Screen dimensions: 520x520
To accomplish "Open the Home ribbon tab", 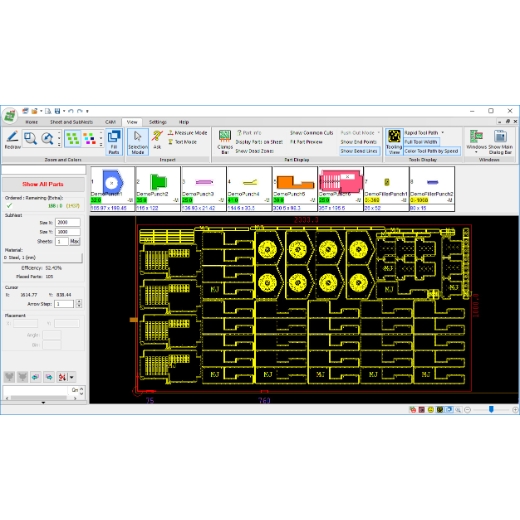I will pos(32,122).
